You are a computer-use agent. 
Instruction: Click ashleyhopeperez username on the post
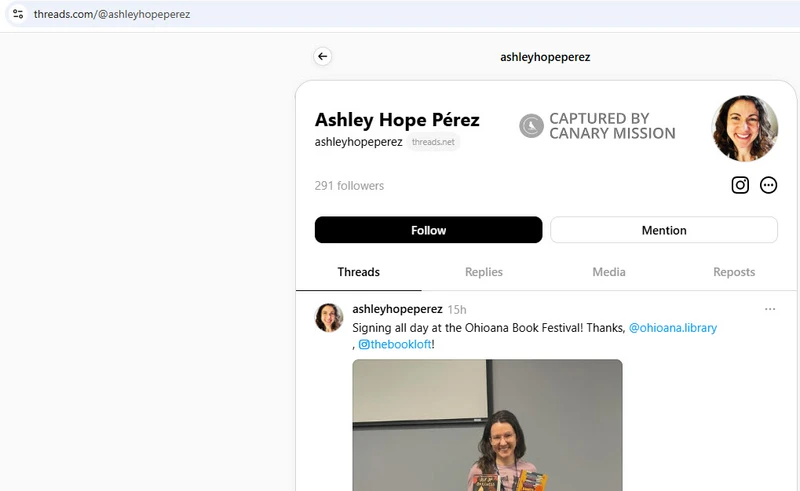pos(397,309)
